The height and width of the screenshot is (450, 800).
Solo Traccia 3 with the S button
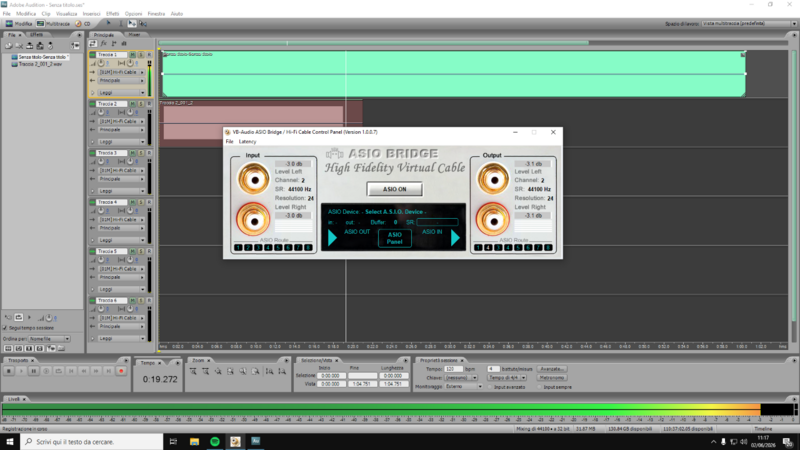tap(141, 153)
